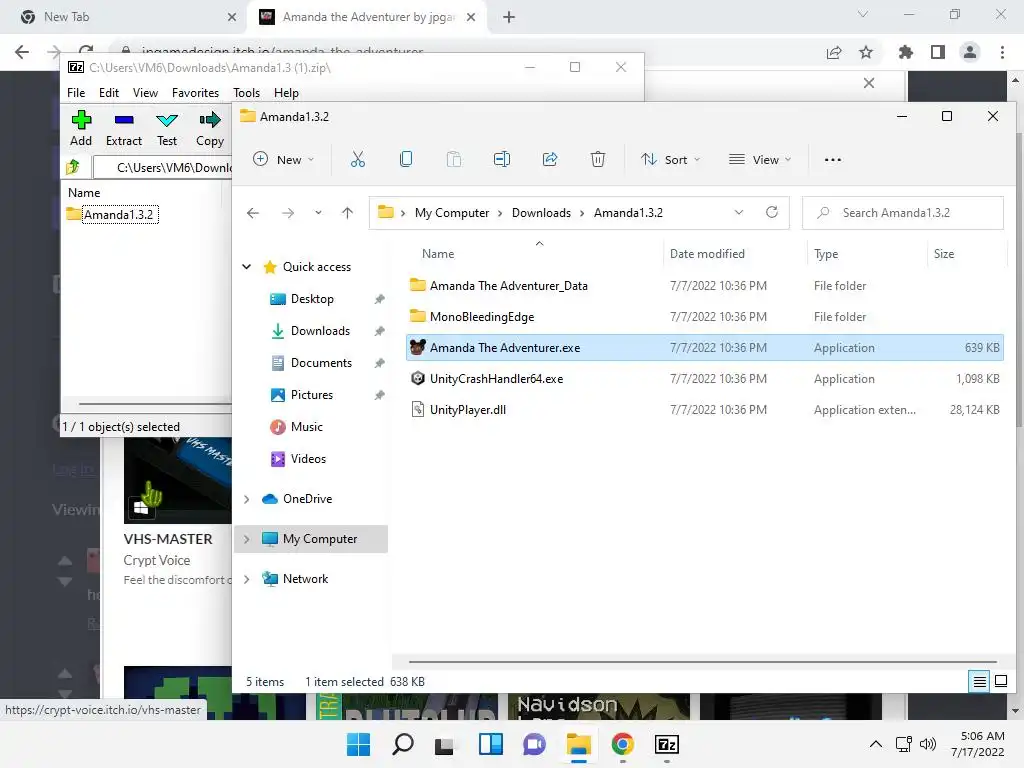Open Documents in Quick access sidebar
The width and height of the screenshot is (1024, 768).
[321, 362]
